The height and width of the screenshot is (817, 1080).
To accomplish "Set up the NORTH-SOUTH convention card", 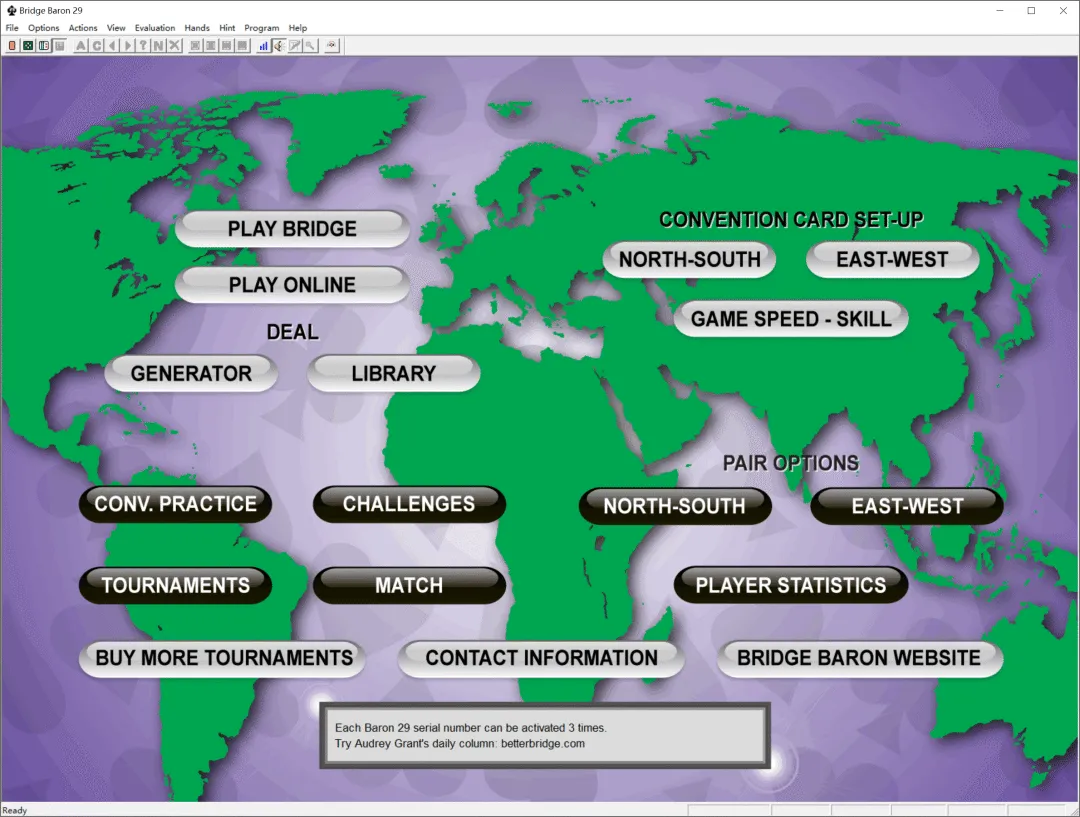I will (x=689, y=260).
